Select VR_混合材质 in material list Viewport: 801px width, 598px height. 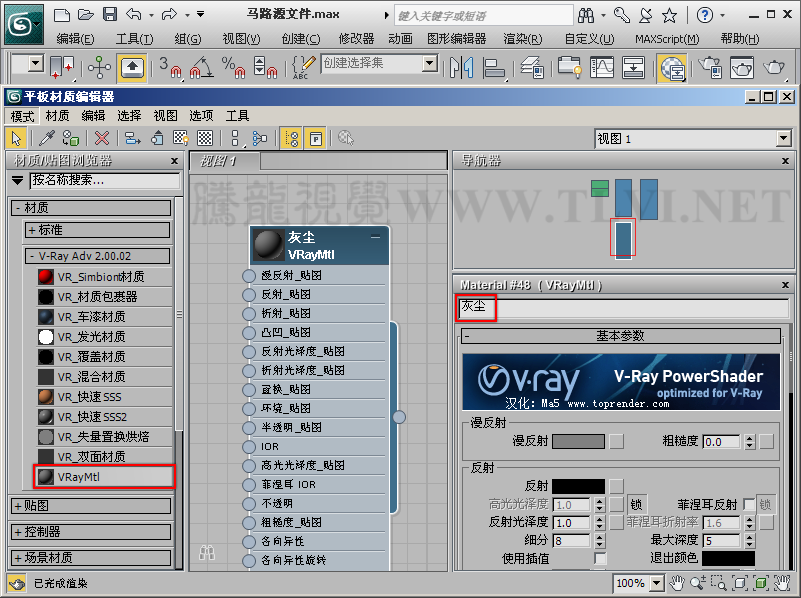click(x=104, y=377)
